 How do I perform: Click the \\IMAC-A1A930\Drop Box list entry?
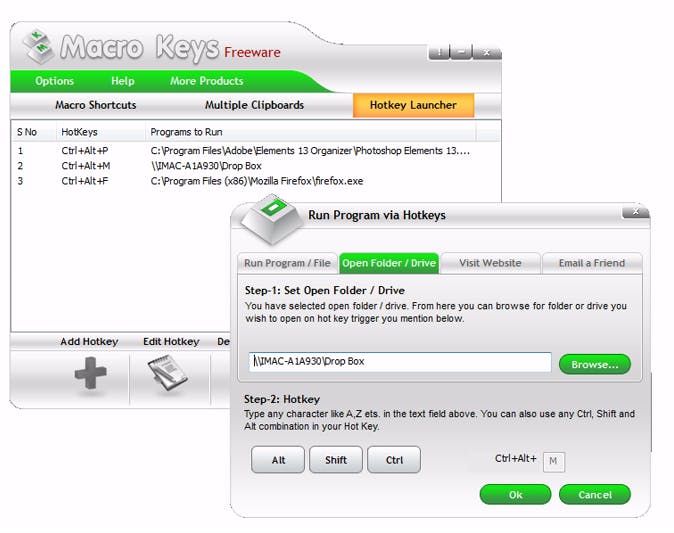tap(206, 166)
